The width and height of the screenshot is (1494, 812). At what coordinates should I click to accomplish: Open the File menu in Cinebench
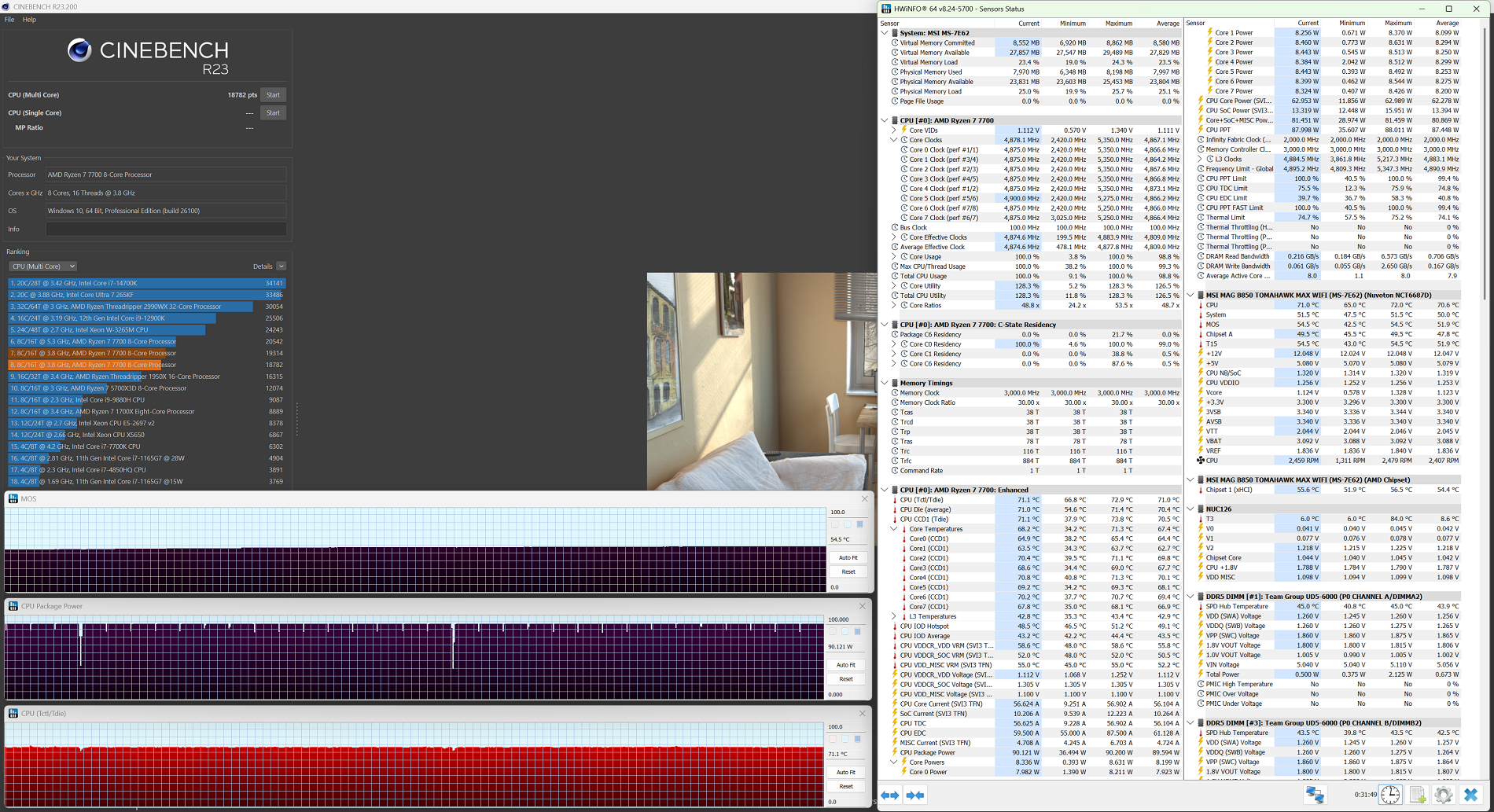(x=9, y=20)
